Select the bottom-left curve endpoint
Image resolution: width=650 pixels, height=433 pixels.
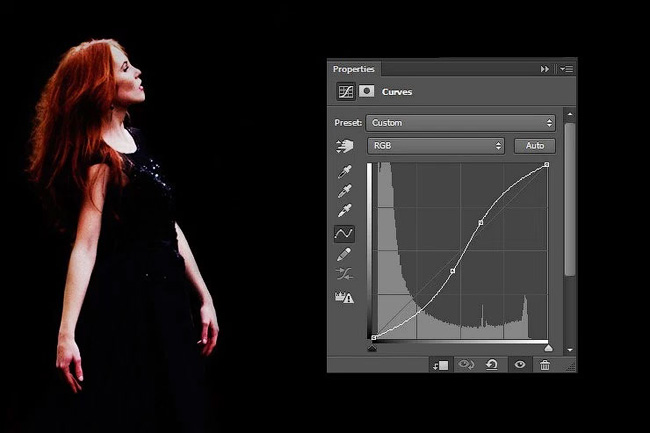tap(374, 338)
